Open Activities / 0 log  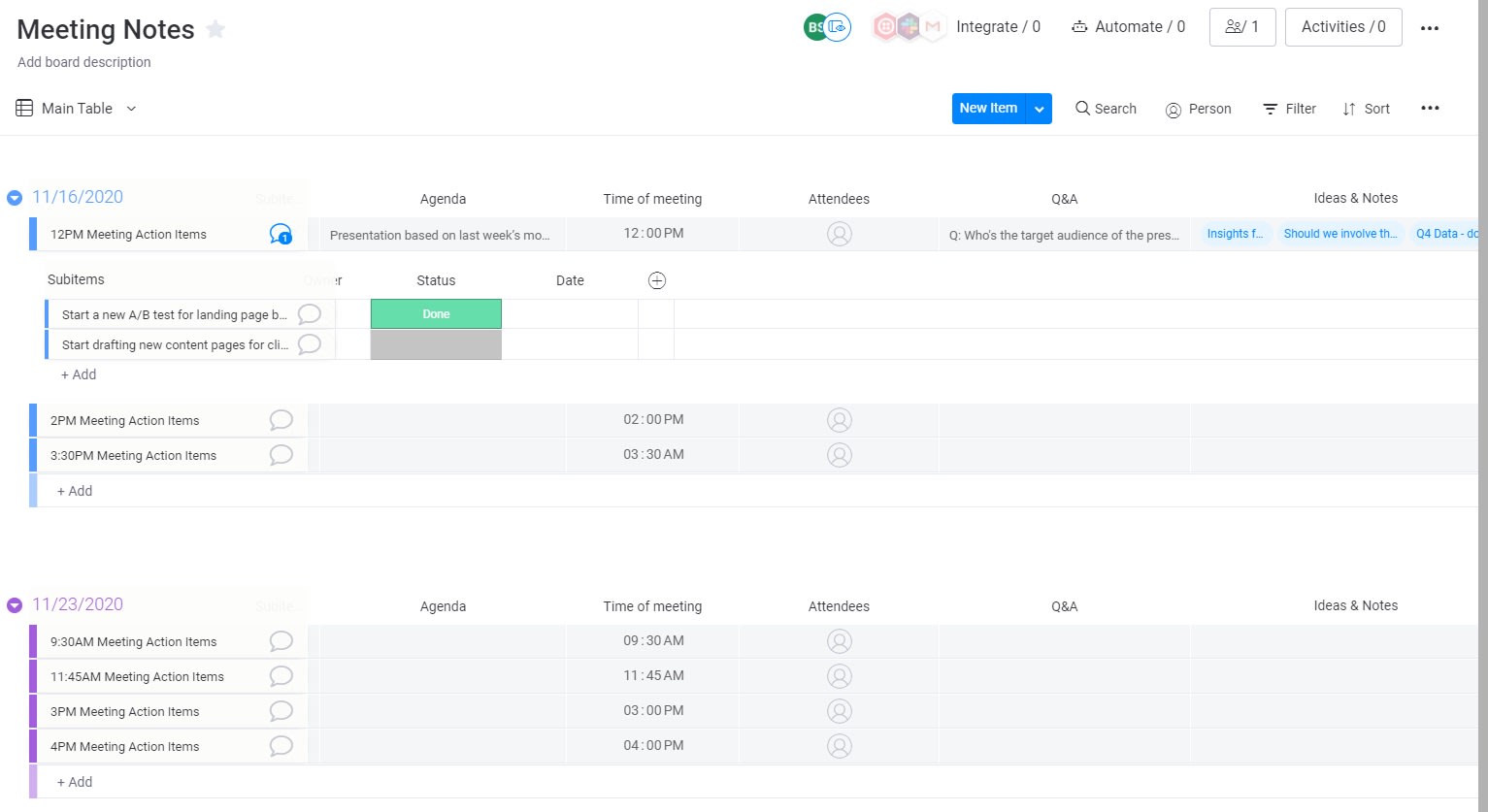(x=1343, y=27)
